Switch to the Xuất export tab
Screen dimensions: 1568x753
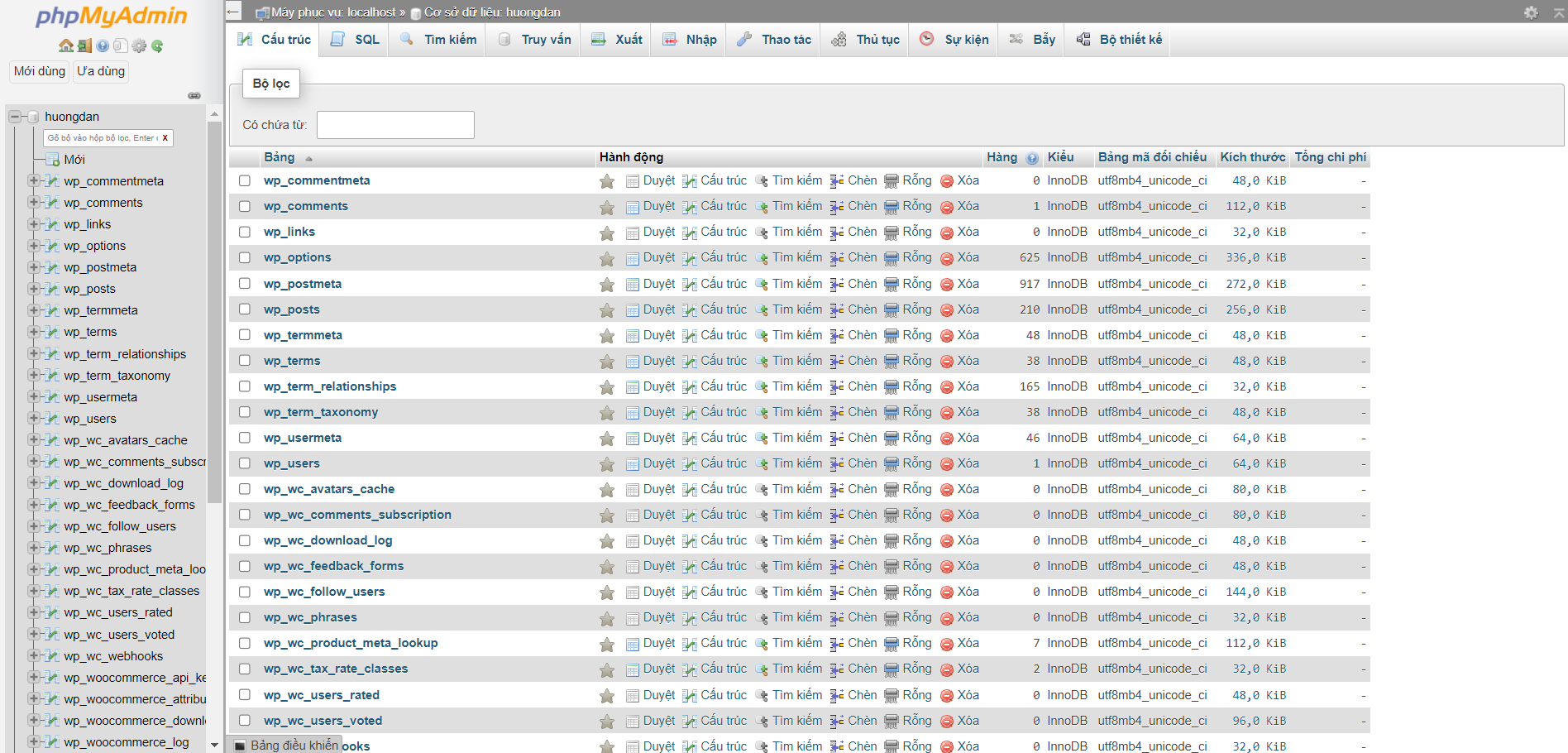[617, 40]
